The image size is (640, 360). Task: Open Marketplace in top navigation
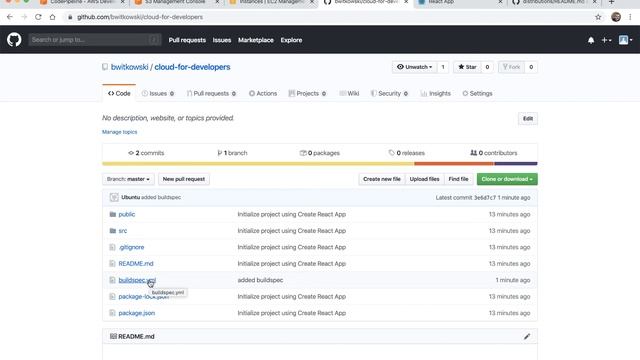256,40
